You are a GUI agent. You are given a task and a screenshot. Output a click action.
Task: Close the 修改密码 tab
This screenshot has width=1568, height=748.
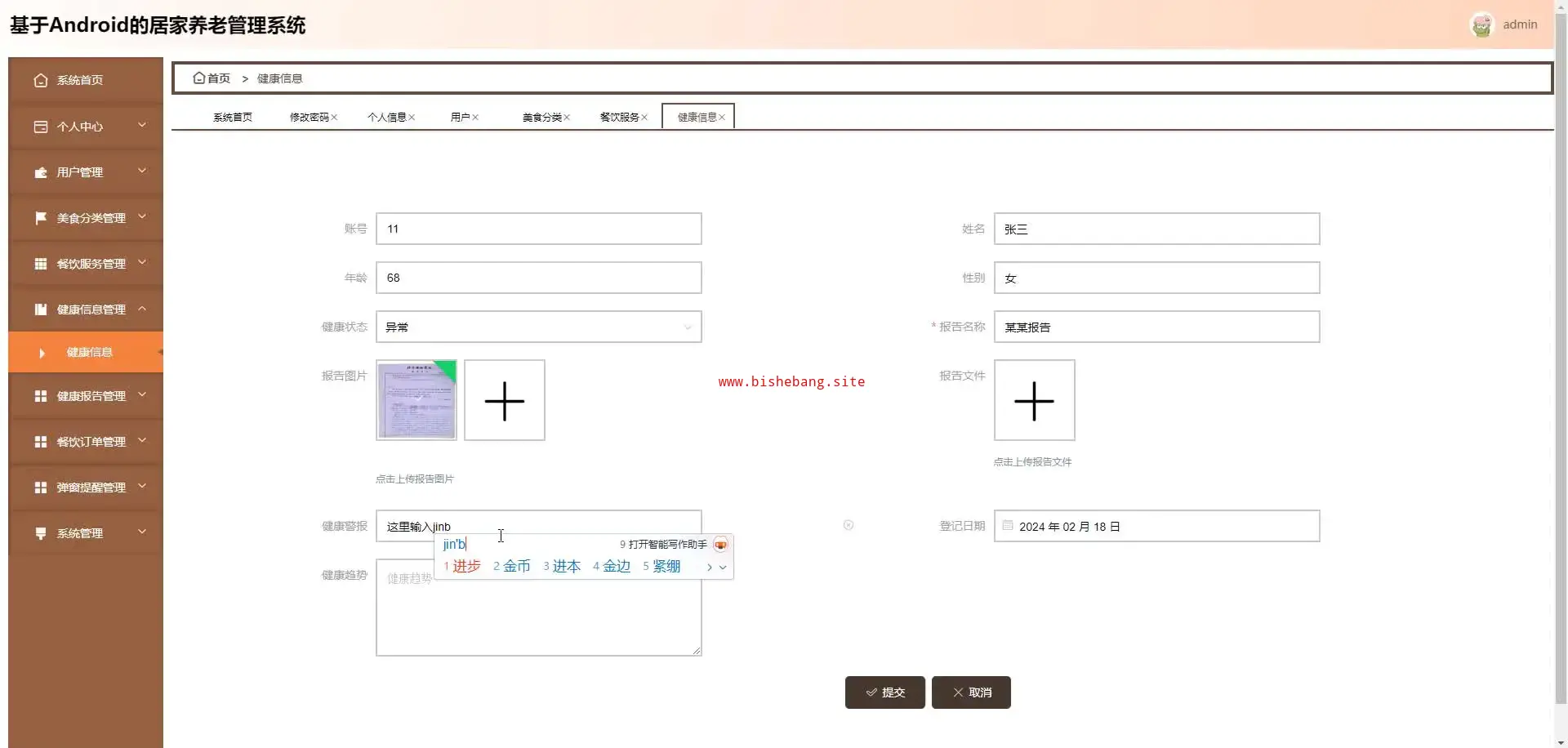pyautogui.click(x=334, y=118)
